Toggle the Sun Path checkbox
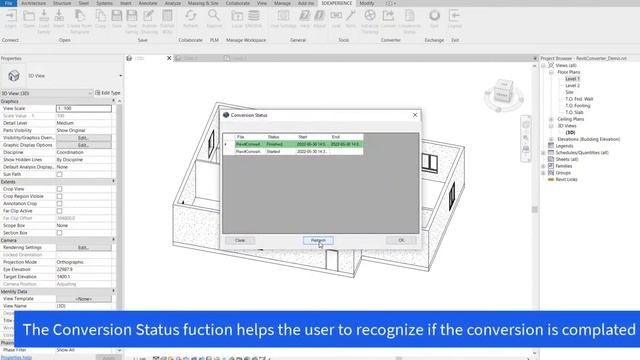Image resolution: width=640 pixels, height=360 pixels. [60, 174]
